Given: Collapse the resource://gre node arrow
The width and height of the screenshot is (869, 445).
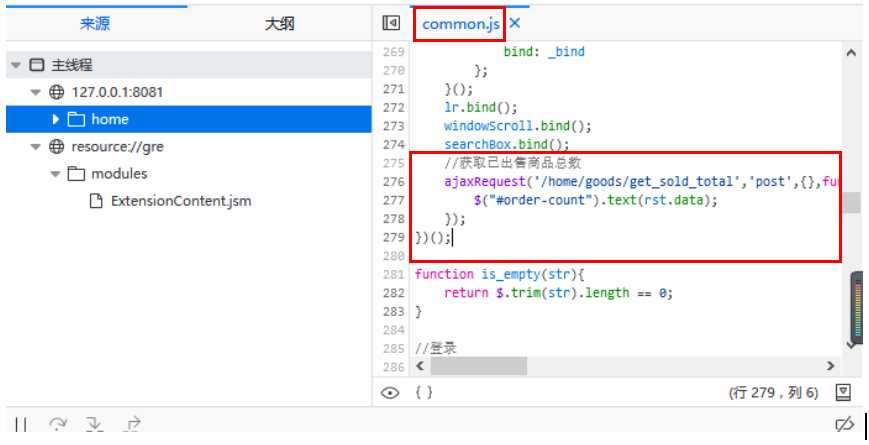Looking at the screenshot, I should coord(36,147).
